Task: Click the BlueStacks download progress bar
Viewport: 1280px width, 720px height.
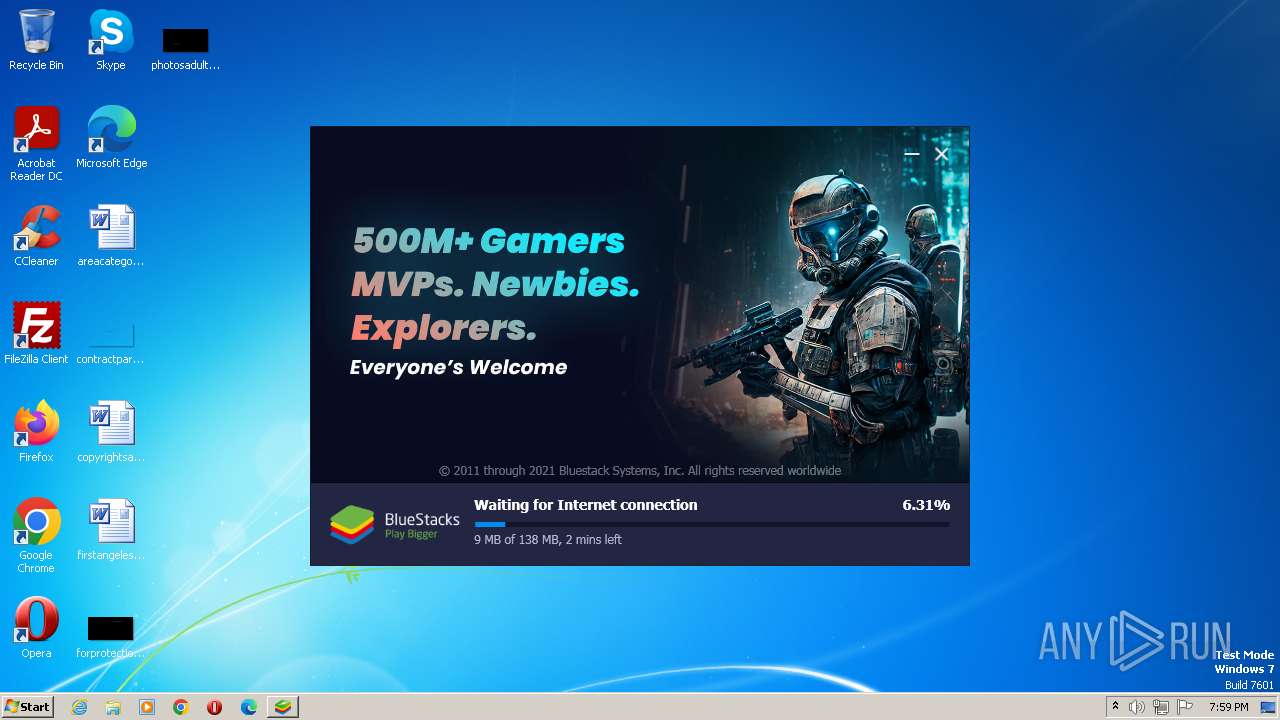Action: click(x=712, y=524)
